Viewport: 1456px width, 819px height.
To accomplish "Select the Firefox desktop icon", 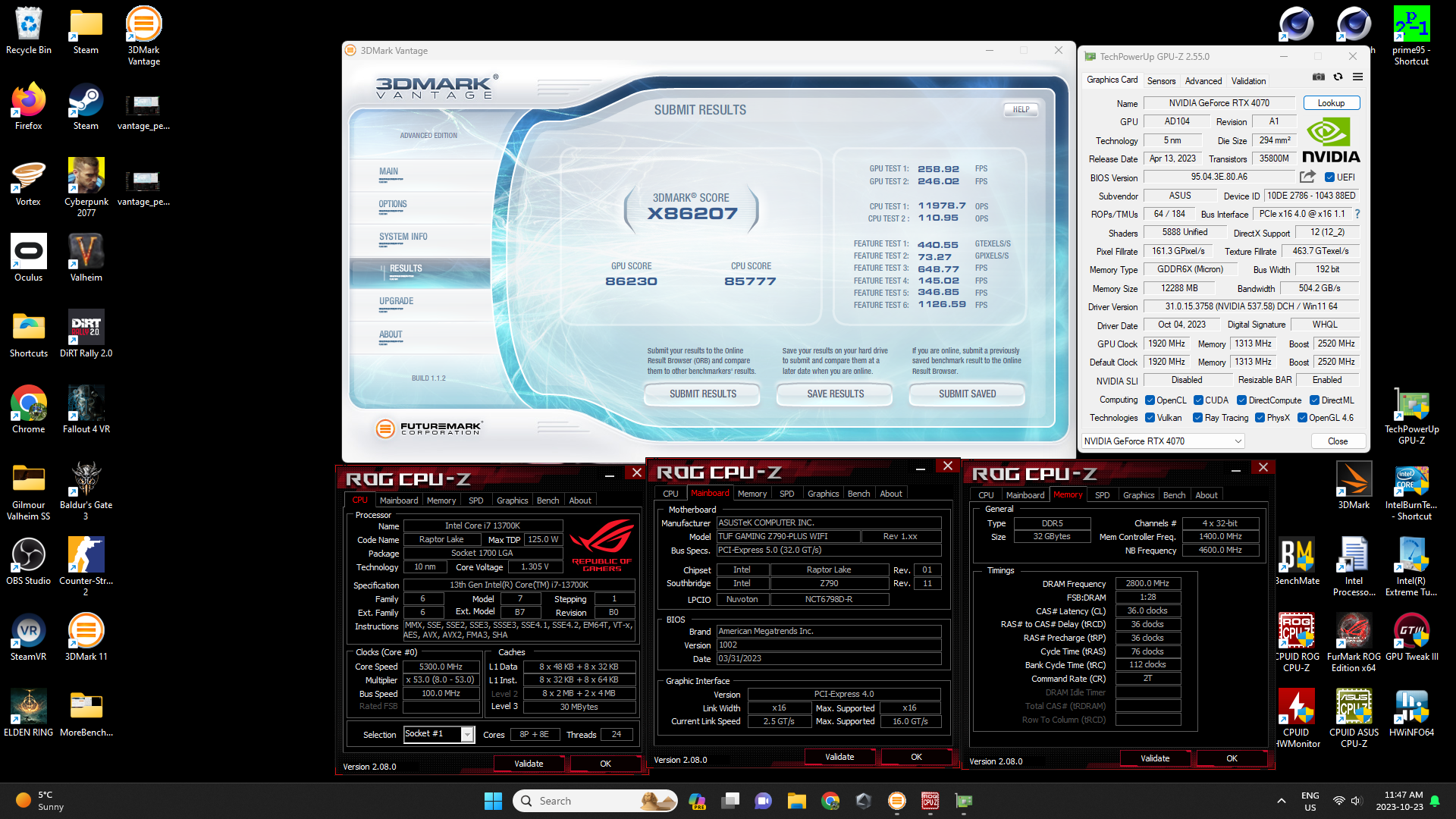I will (29, 107).
